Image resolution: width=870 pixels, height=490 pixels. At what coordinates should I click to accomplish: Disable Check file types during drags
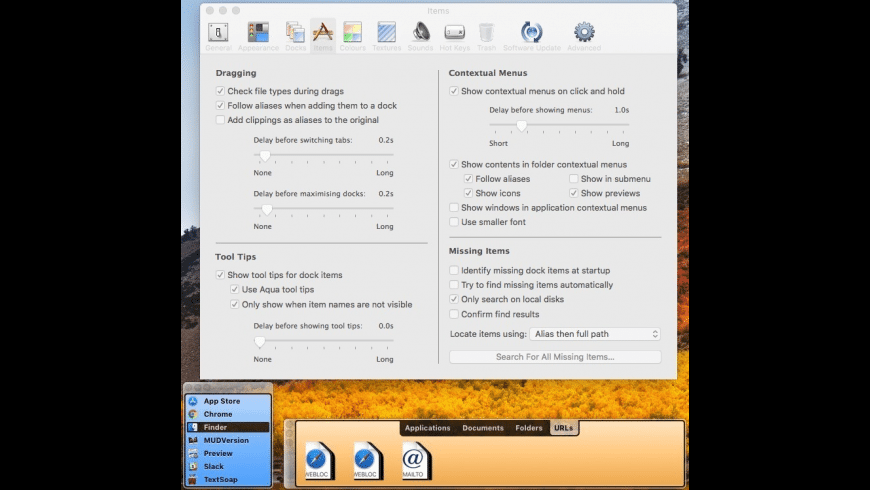tap(220, 91)
